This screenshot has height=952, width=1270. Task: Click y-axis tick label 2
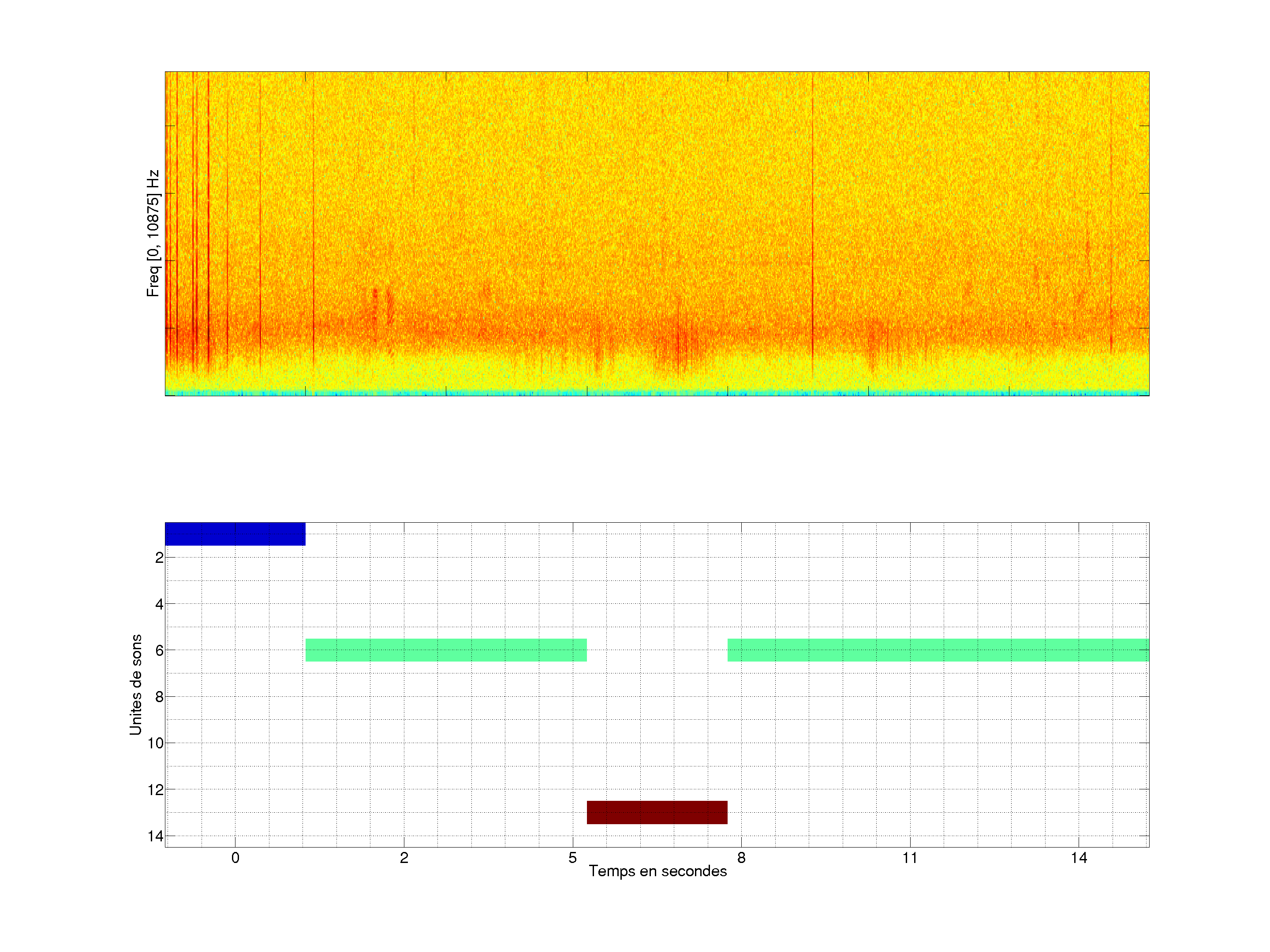coord(159,558)
